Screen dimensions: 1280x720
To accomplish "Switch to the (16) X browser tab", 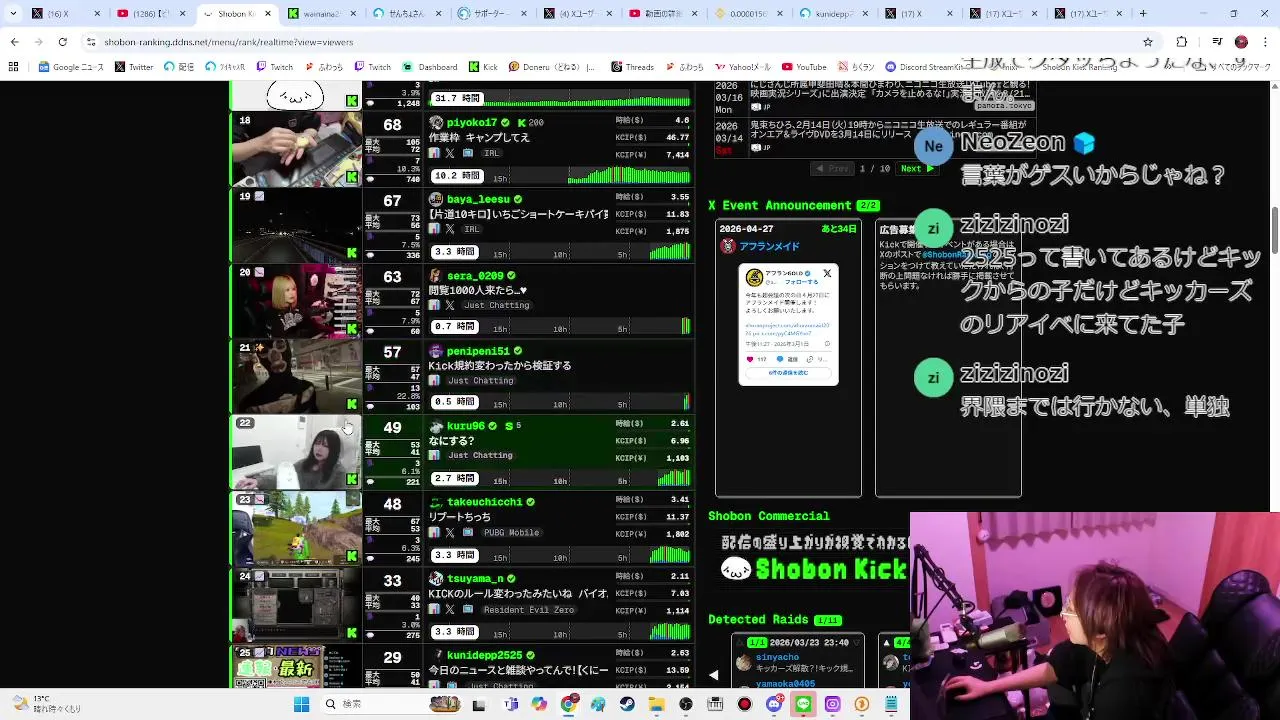I will coord(65,14).
